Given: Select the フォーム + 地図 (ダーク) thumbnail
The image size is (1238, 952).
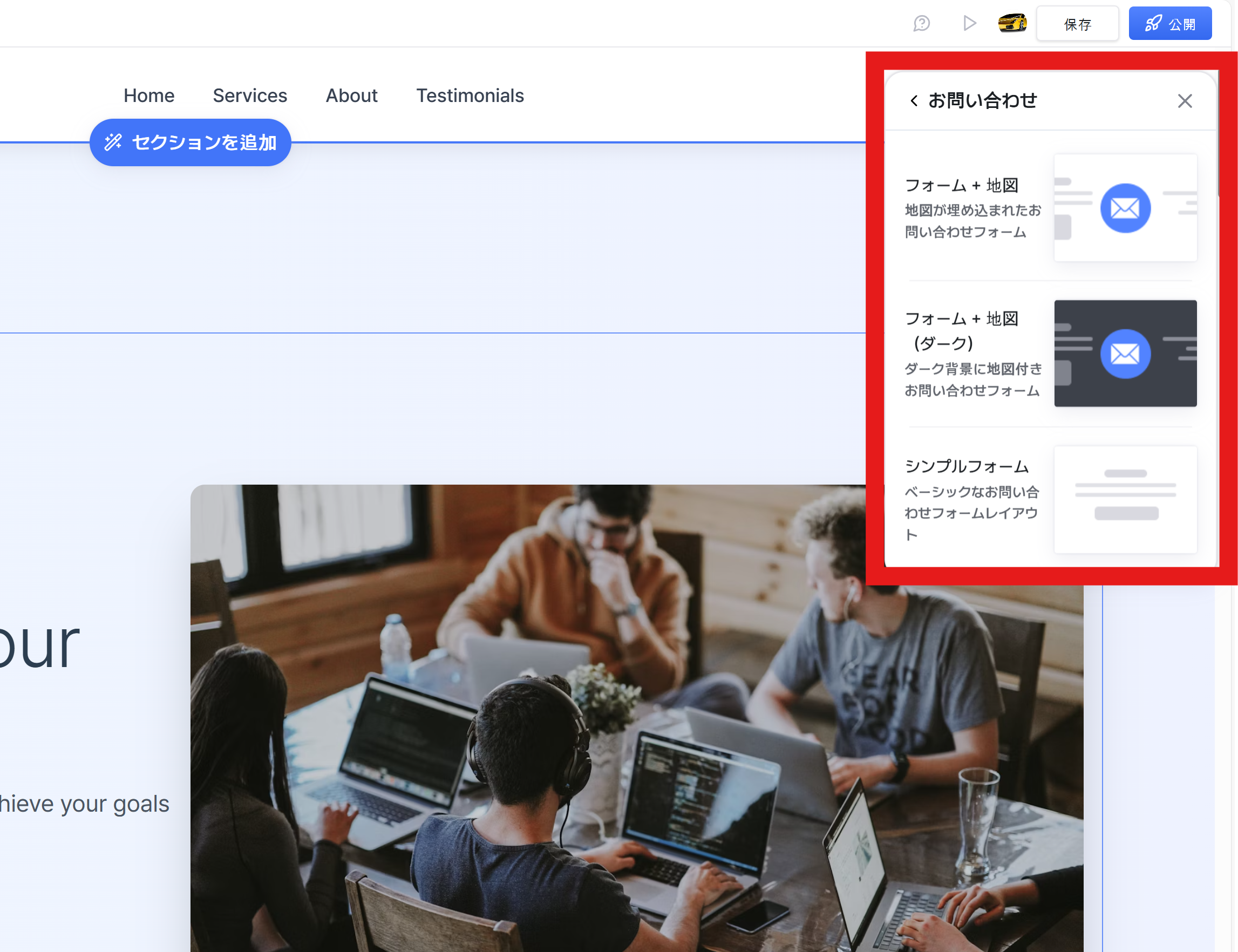Looking at the screenshot, I should [x=1125, y=353].
